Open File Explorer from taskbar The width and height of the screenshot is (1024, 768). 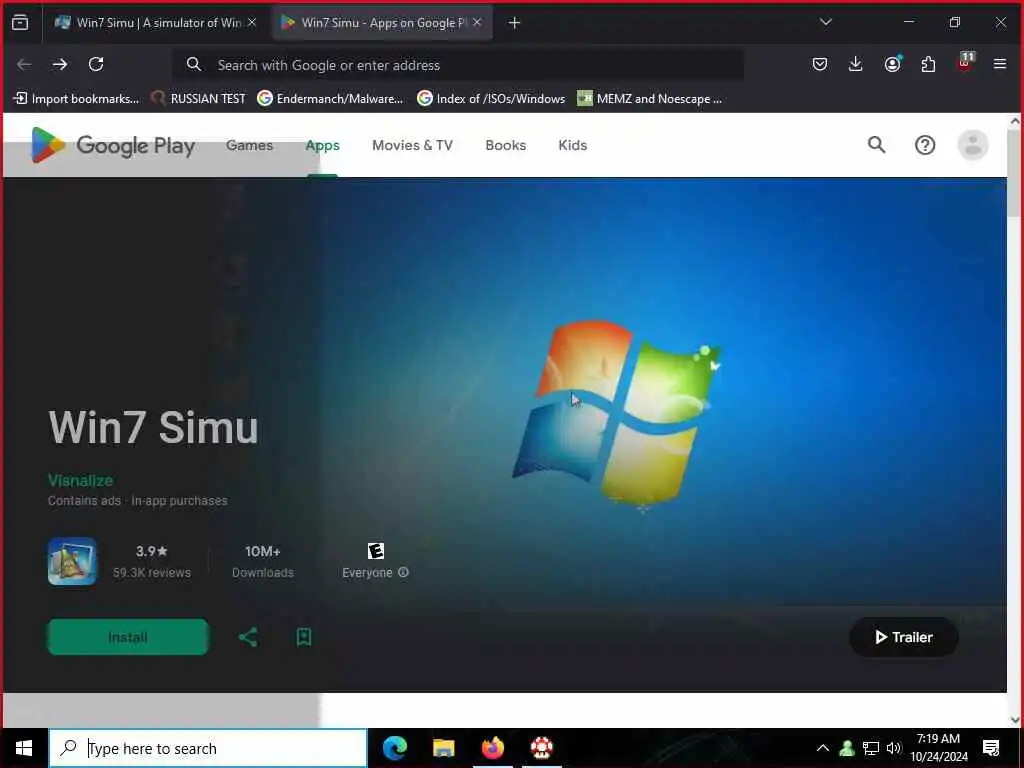click(x=443, y=748)
